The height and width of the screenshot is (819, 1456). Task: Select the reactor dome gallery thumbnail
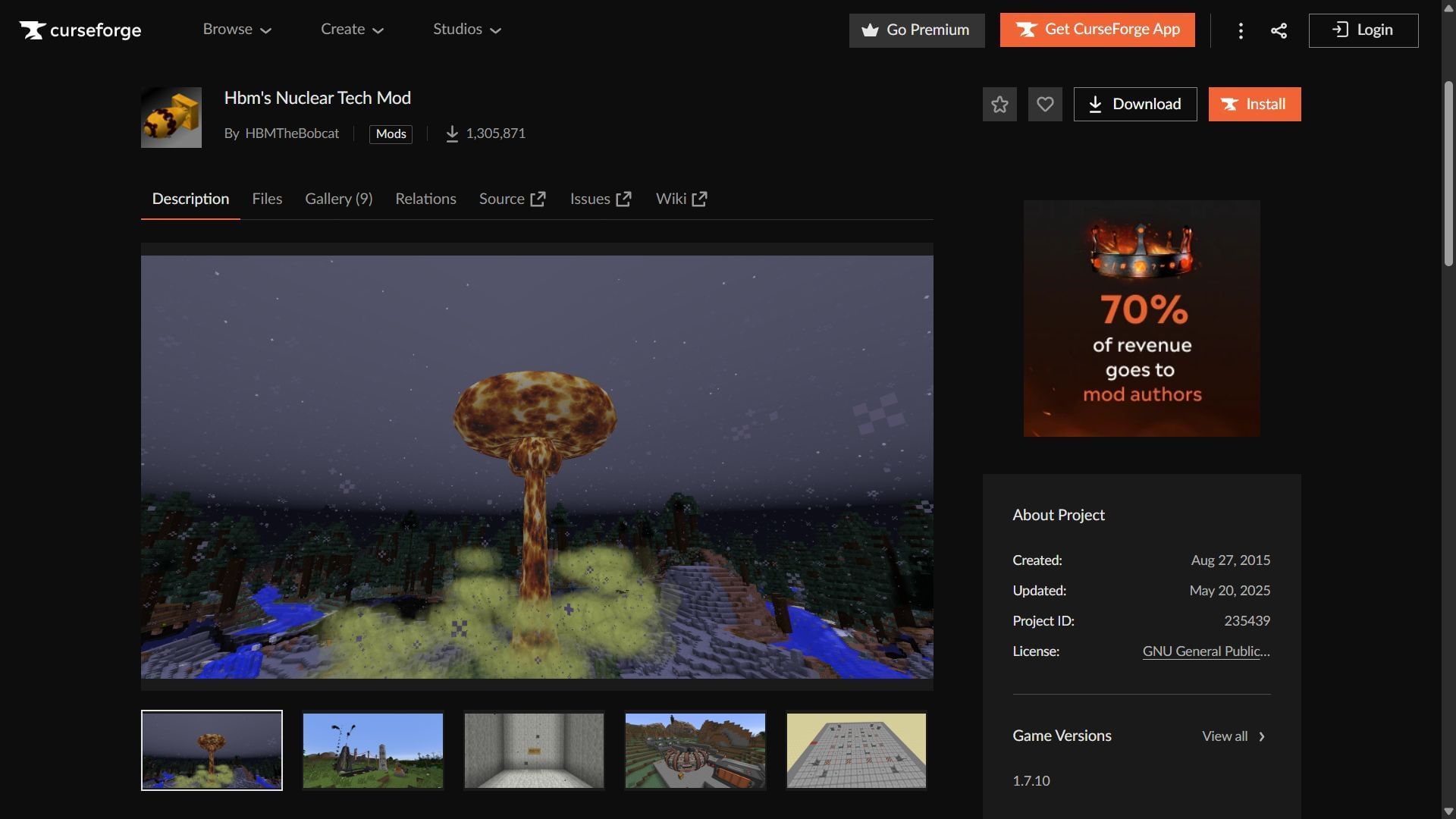pyautogui.click(x=695, y=751)
